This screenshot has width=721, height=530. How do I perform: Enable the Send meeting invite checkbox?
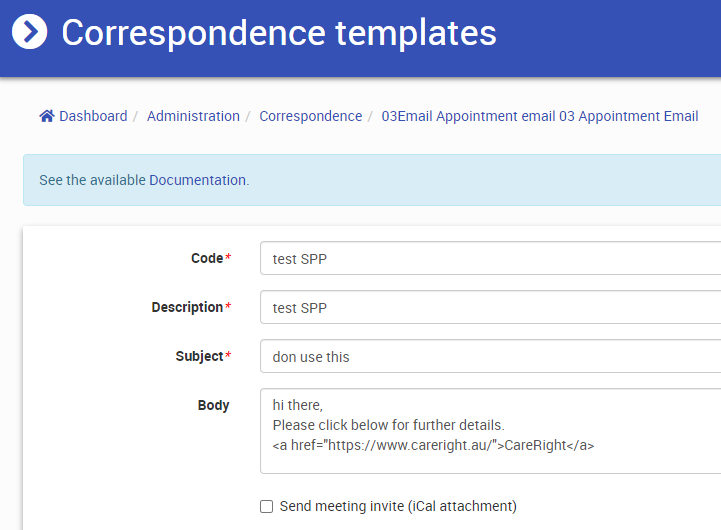tap(266, 506)
